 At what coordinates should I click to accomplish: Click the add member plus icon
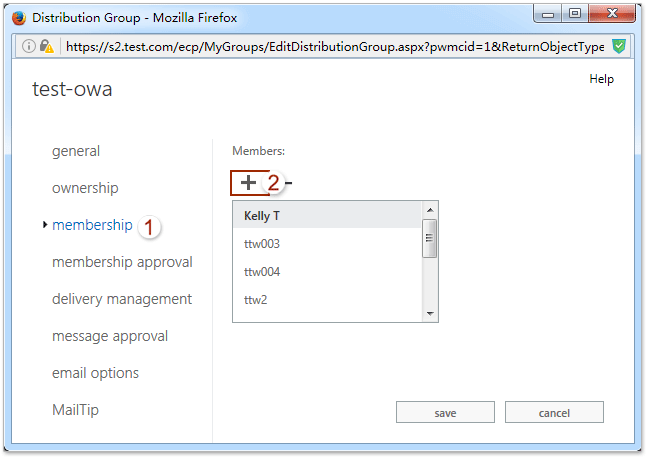coord(248,183)
